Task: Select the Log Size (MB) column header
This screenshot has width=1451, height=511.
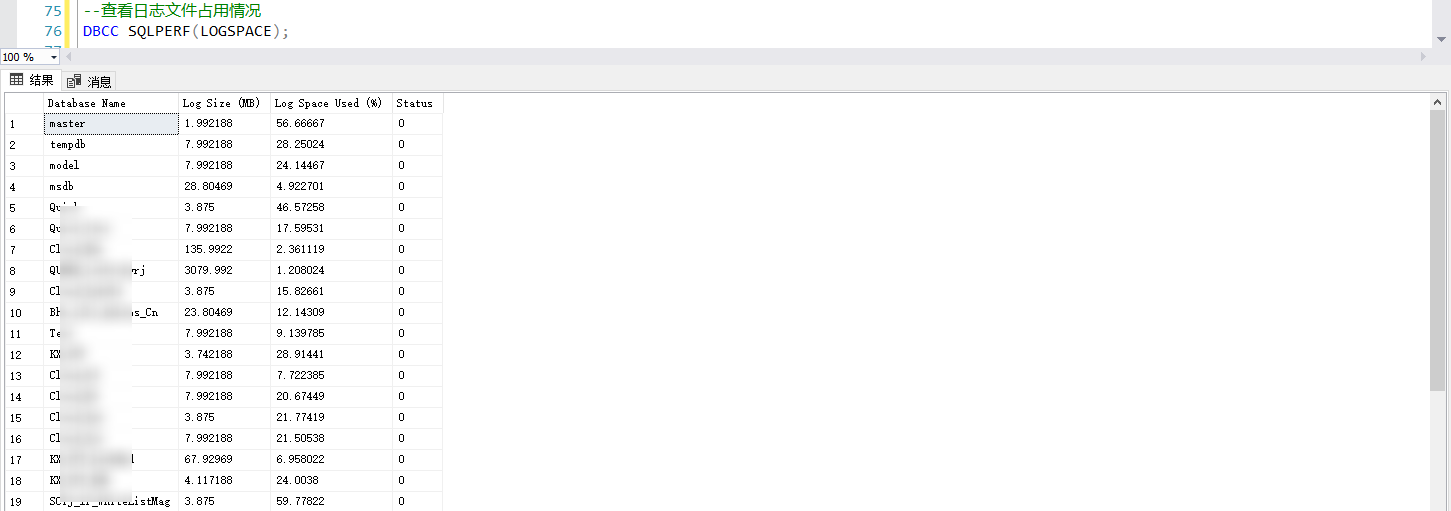Action: pos(224,103)
